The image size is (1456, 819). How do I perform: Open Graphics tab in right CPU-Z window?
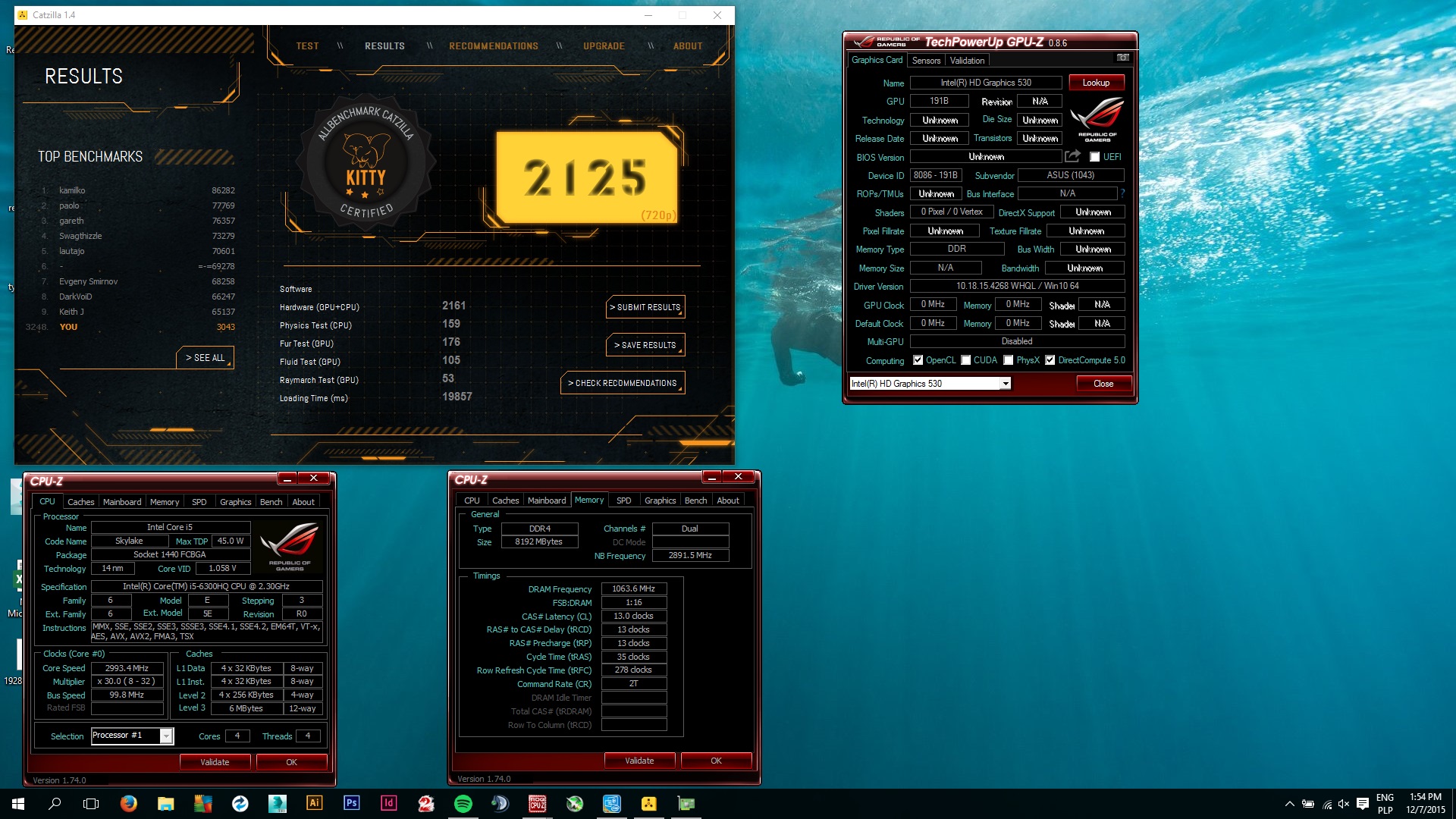(660, 500)
